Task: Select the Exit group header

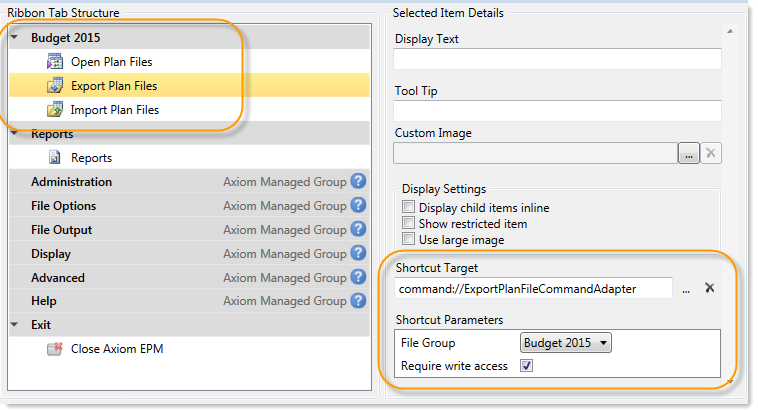Action: (x=190, y=324)
